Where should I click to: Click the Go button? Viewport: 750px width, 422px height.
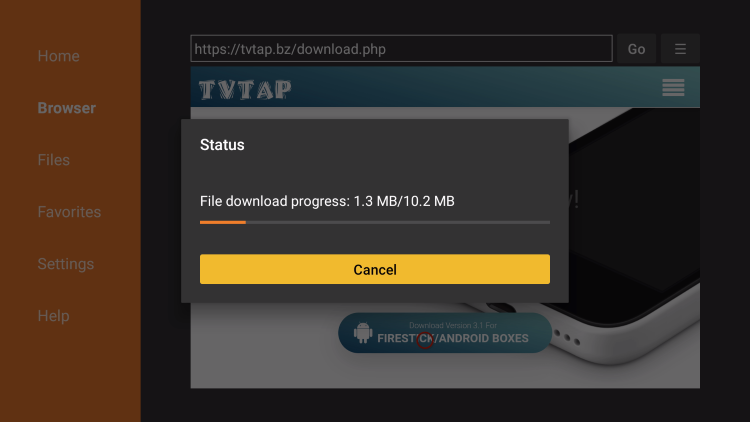[636, 49]
